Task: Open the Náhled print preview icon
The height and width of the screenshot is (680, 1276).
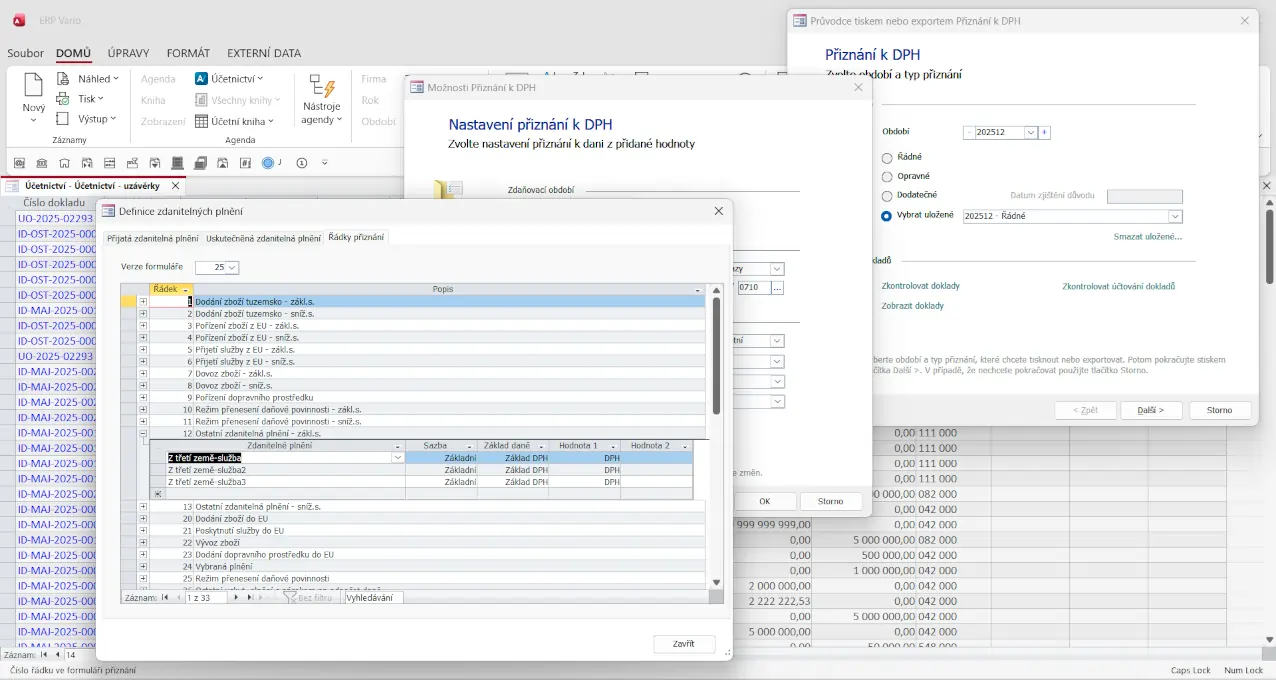Action: click(x=63, y=79)
